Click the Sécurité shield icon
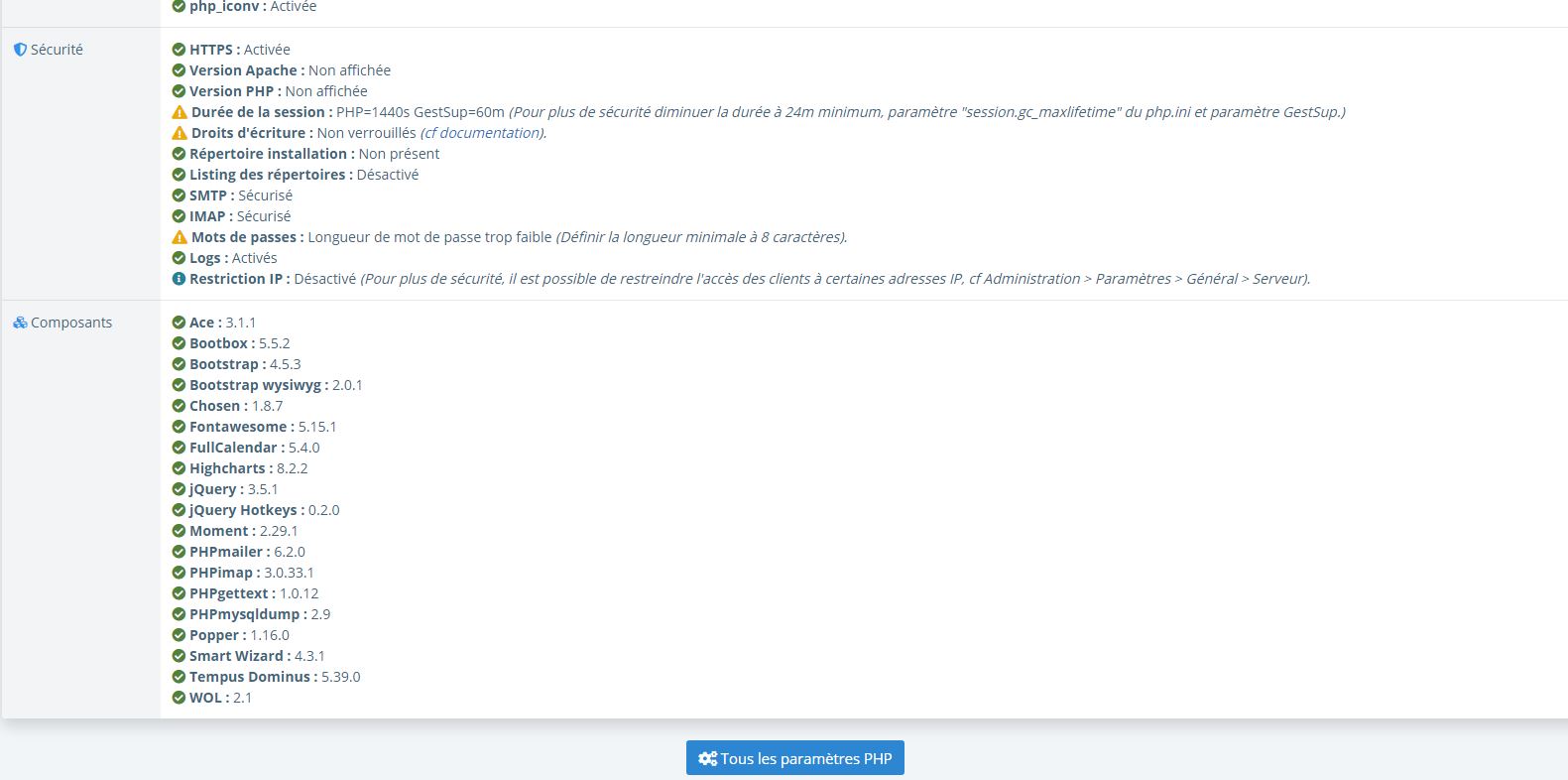 (20, 50)
